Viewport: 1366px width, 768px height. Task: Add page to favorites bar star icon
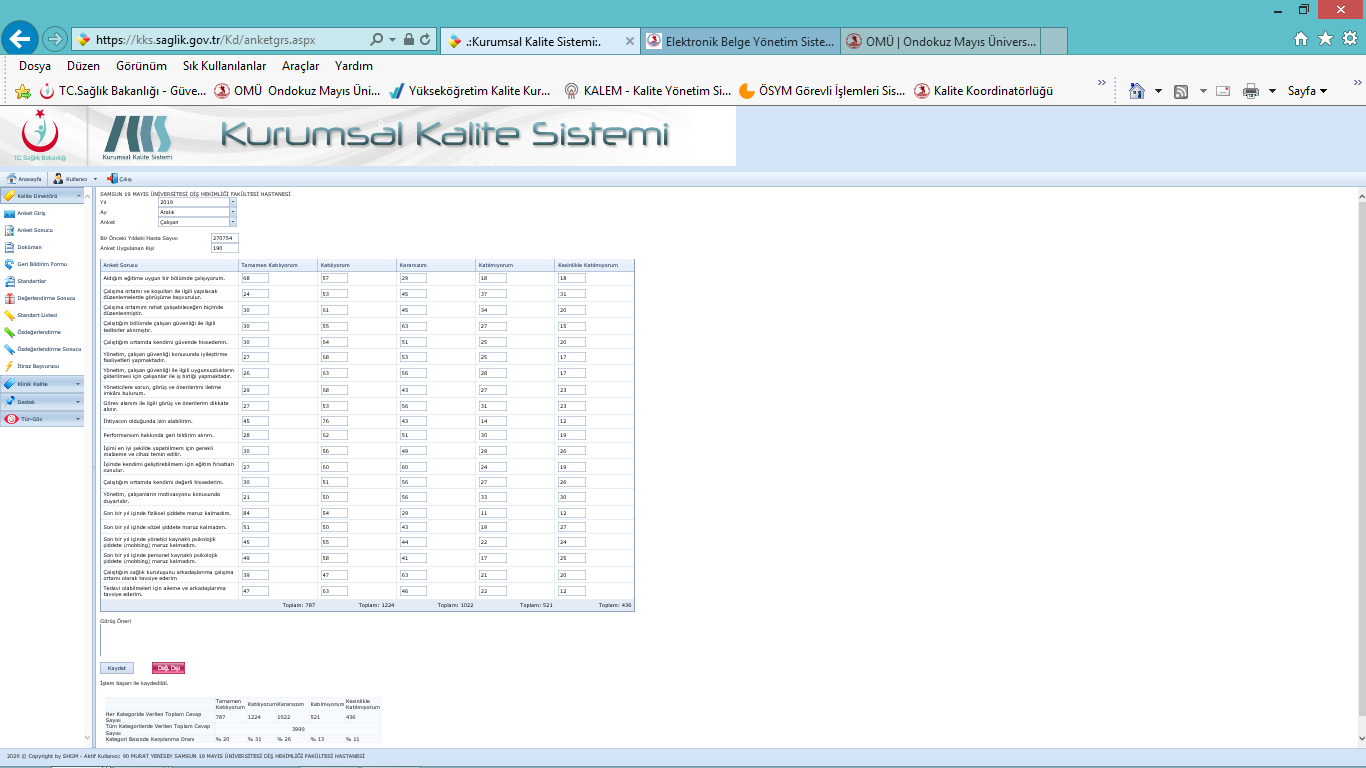[23, 91]
